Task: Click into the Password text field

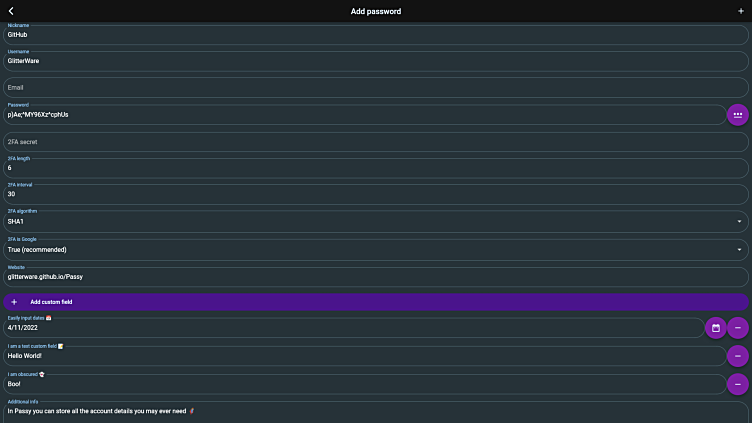Action: click(x=360, y=115)
